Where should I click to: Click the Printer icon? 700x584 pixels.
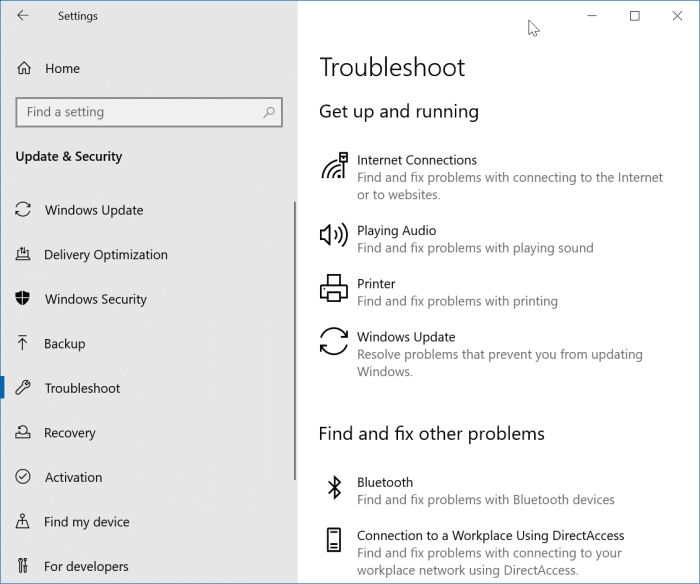click(333, 288)
